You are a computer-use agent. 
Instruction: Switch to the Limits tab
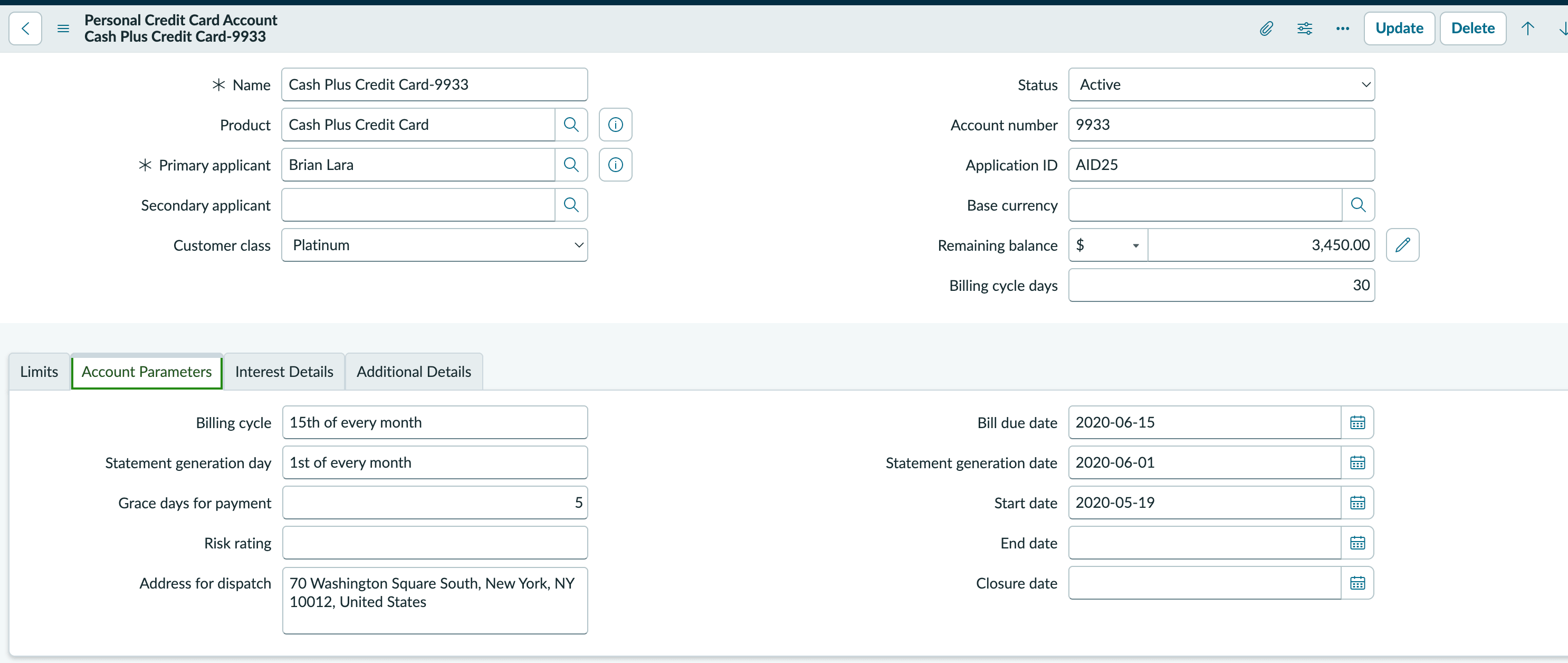pyautogui.click(x=39, y=372)
